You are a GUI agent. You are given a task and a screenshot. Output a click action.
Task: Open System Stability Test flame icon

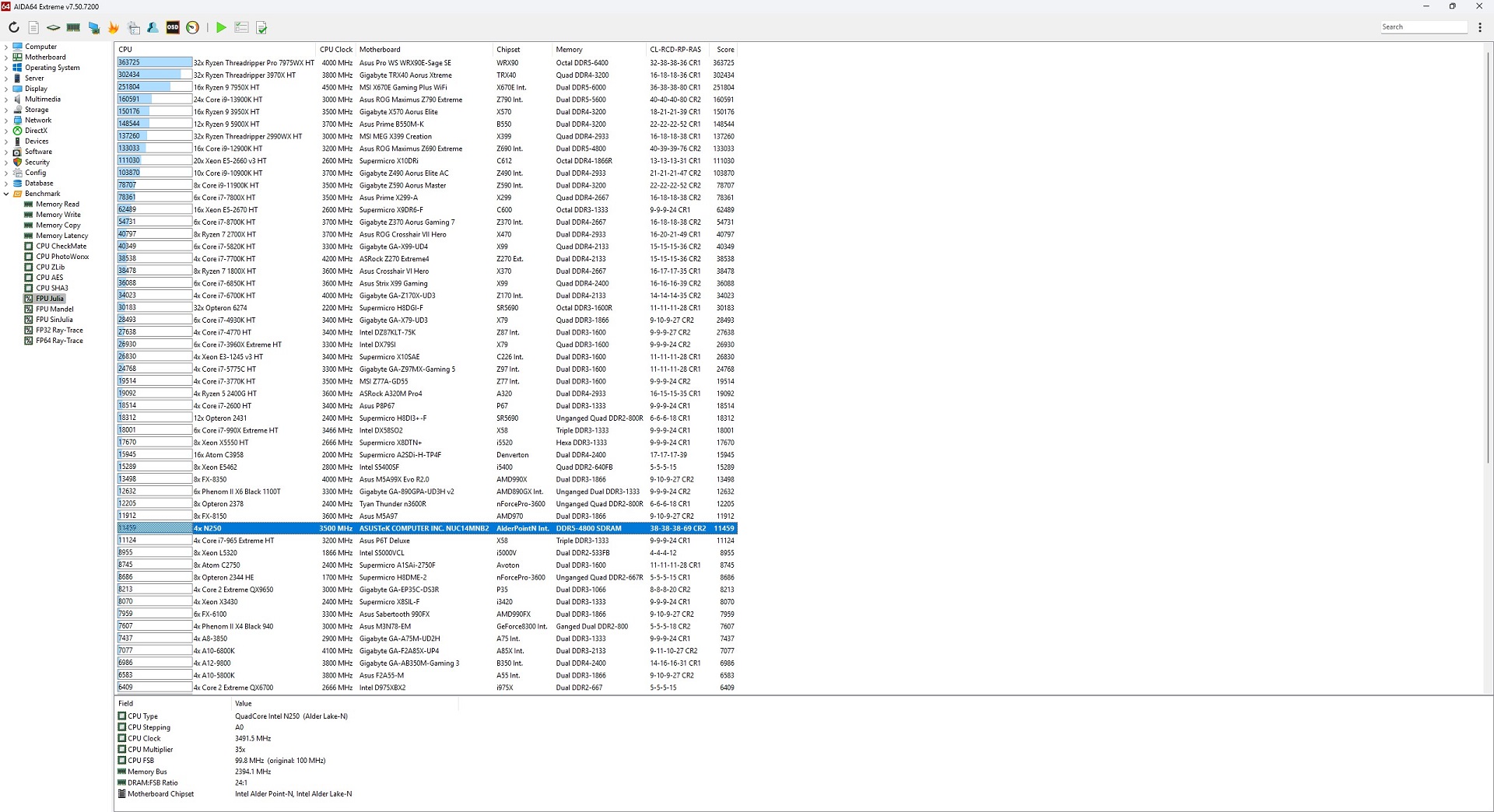114,27
